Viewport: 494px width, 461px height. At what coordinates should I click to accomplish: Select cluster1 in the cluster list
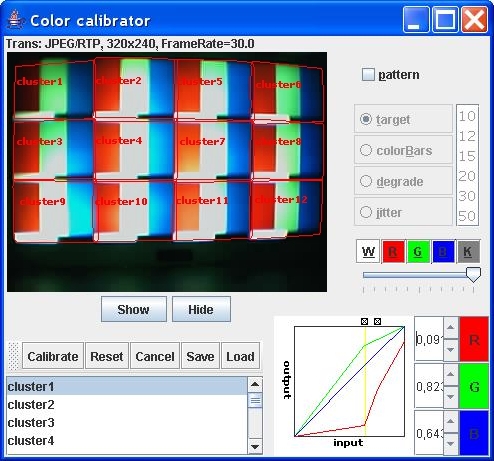pyautogui.click(x=127, y=387)
